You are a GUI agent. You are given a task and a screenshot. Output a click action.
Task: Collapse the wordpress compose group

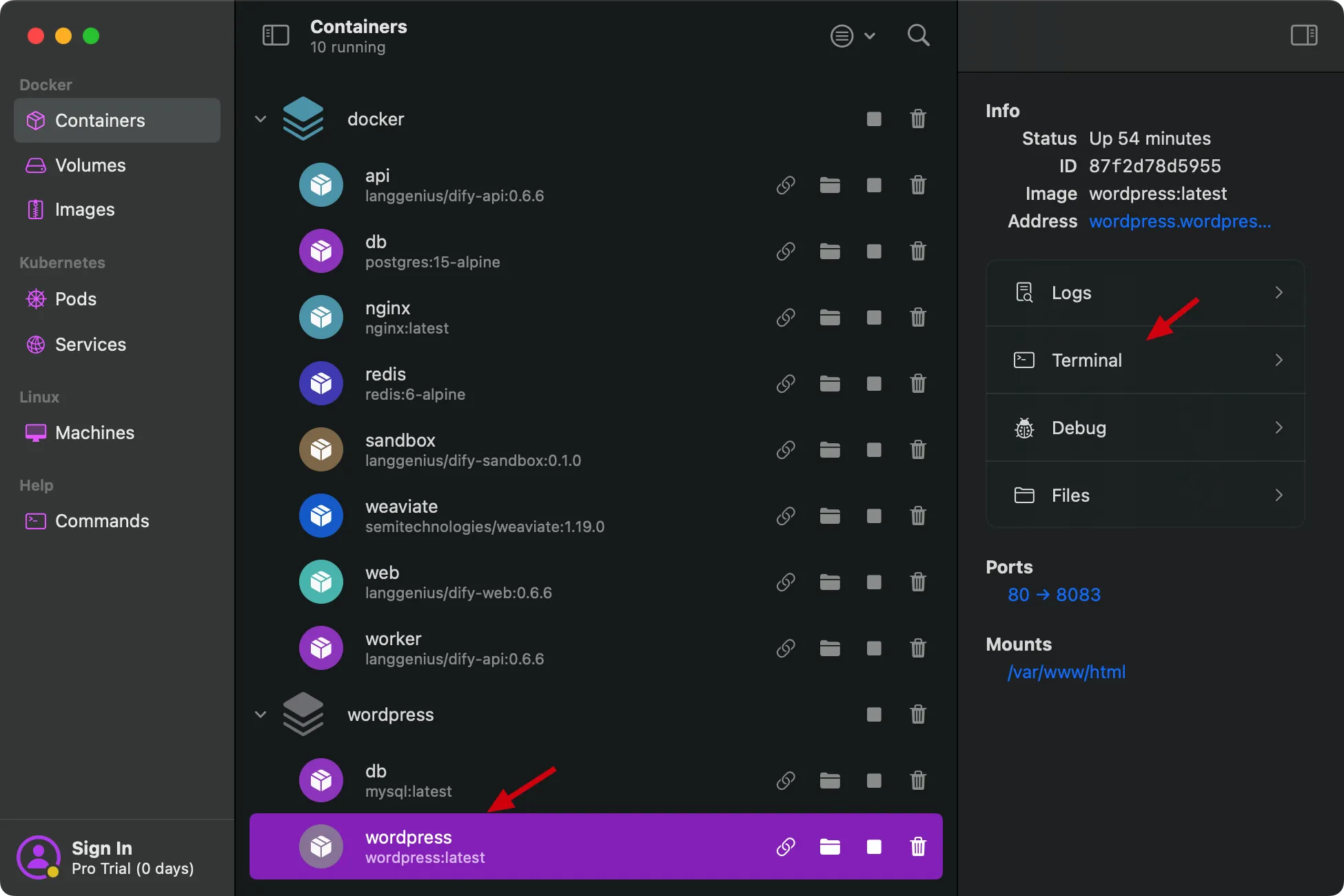(x=261, y=715)
